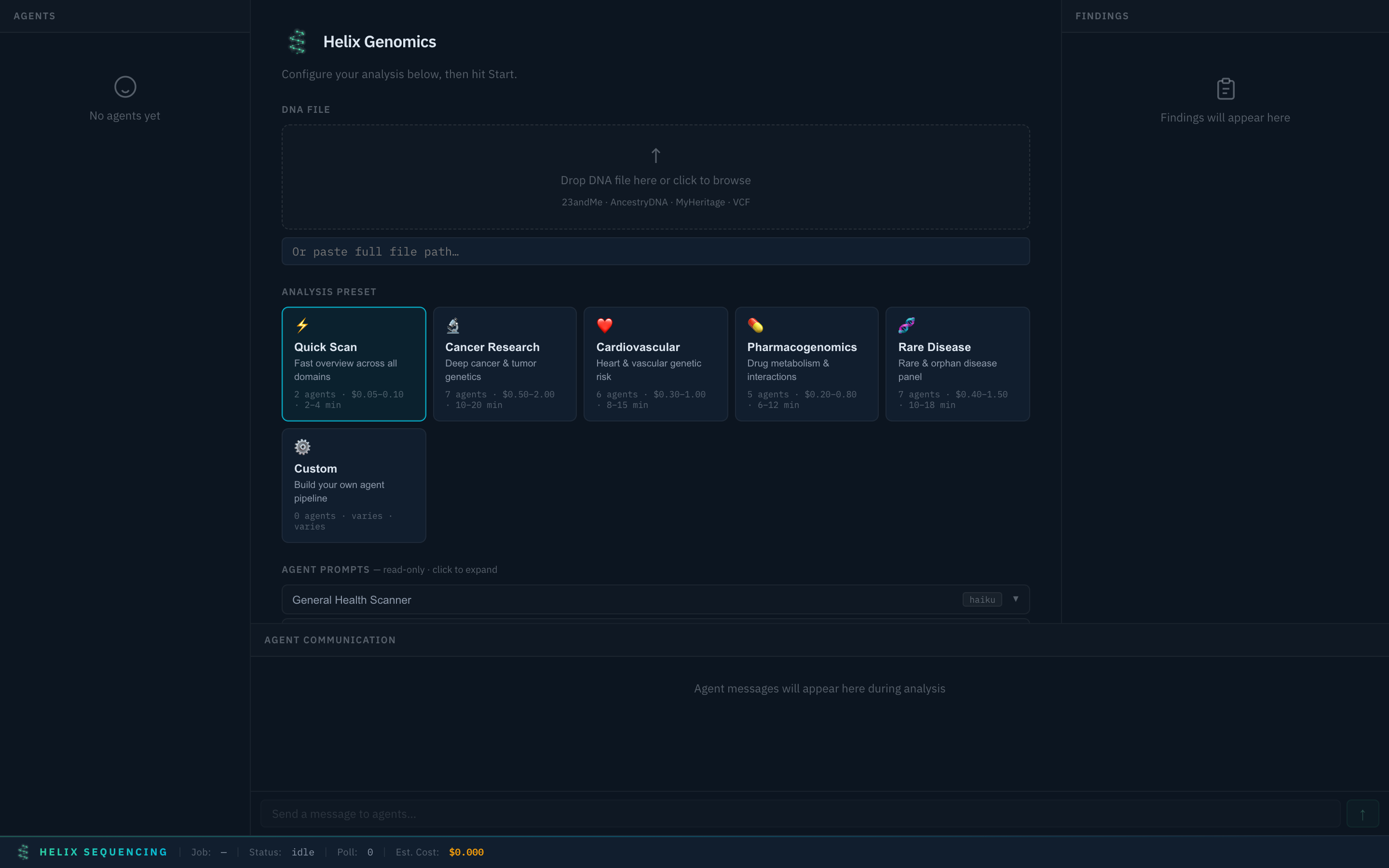Click the gear icon on the Custom preset card
Image resolution: width=1389 pixels, height=868 pixels.
[x=302, y=447]
